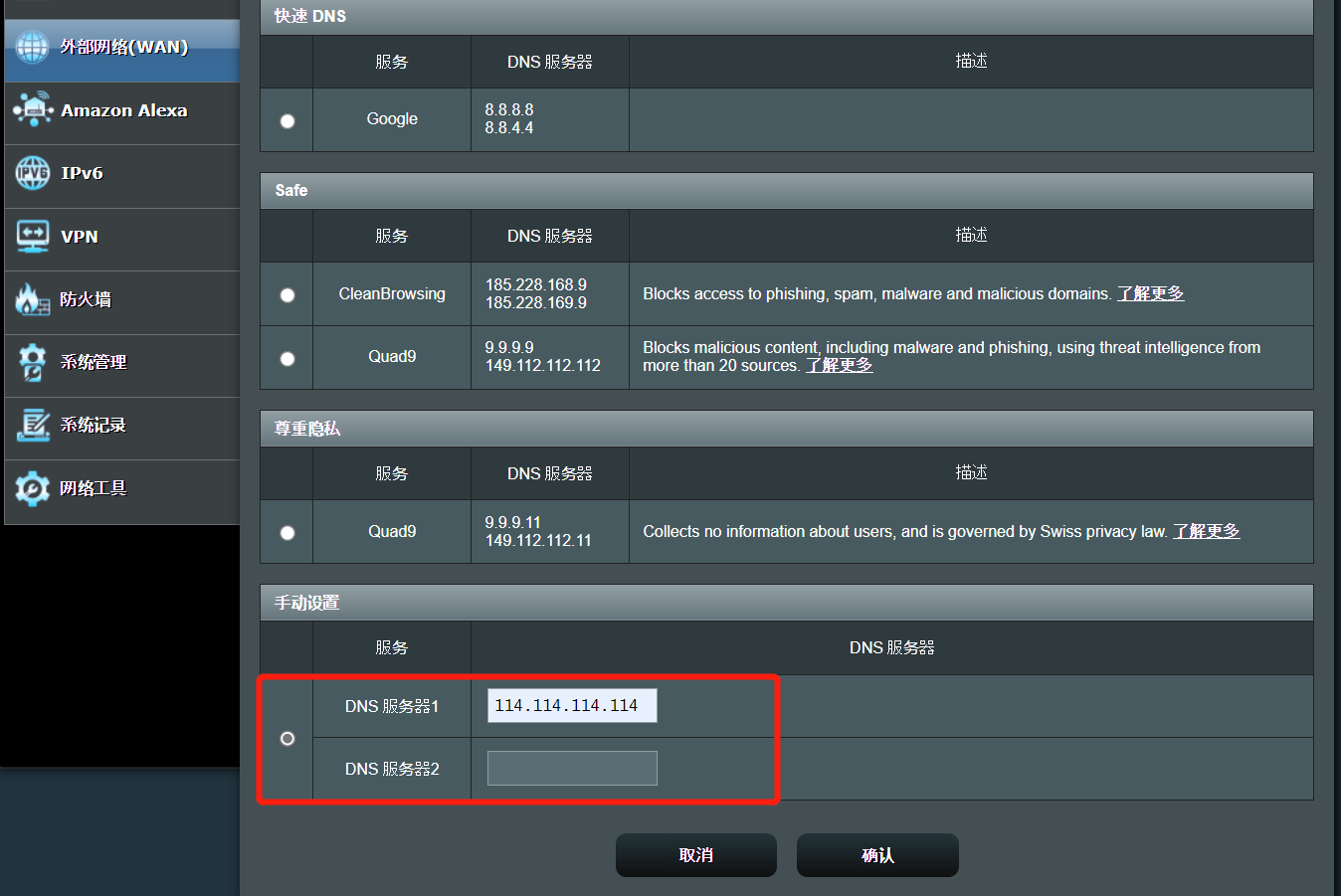Click 快速 DNS section header
1341x896 pixels.
click(x=787, y=16)
